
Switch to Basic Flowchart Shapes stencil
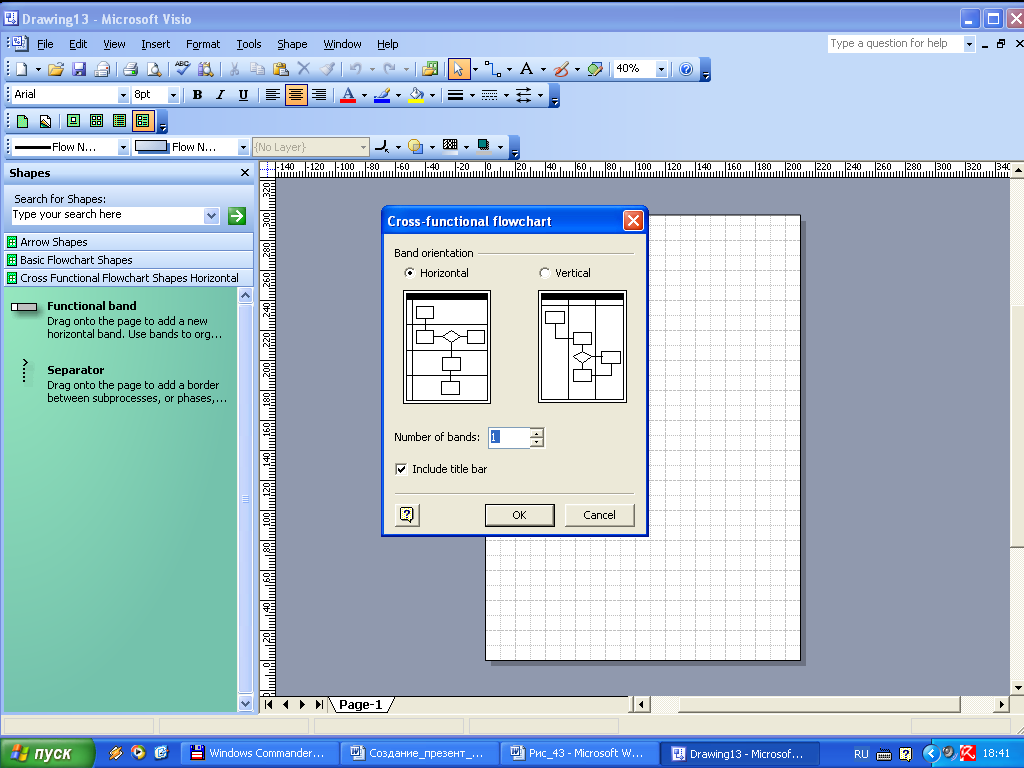click(76, 260)
